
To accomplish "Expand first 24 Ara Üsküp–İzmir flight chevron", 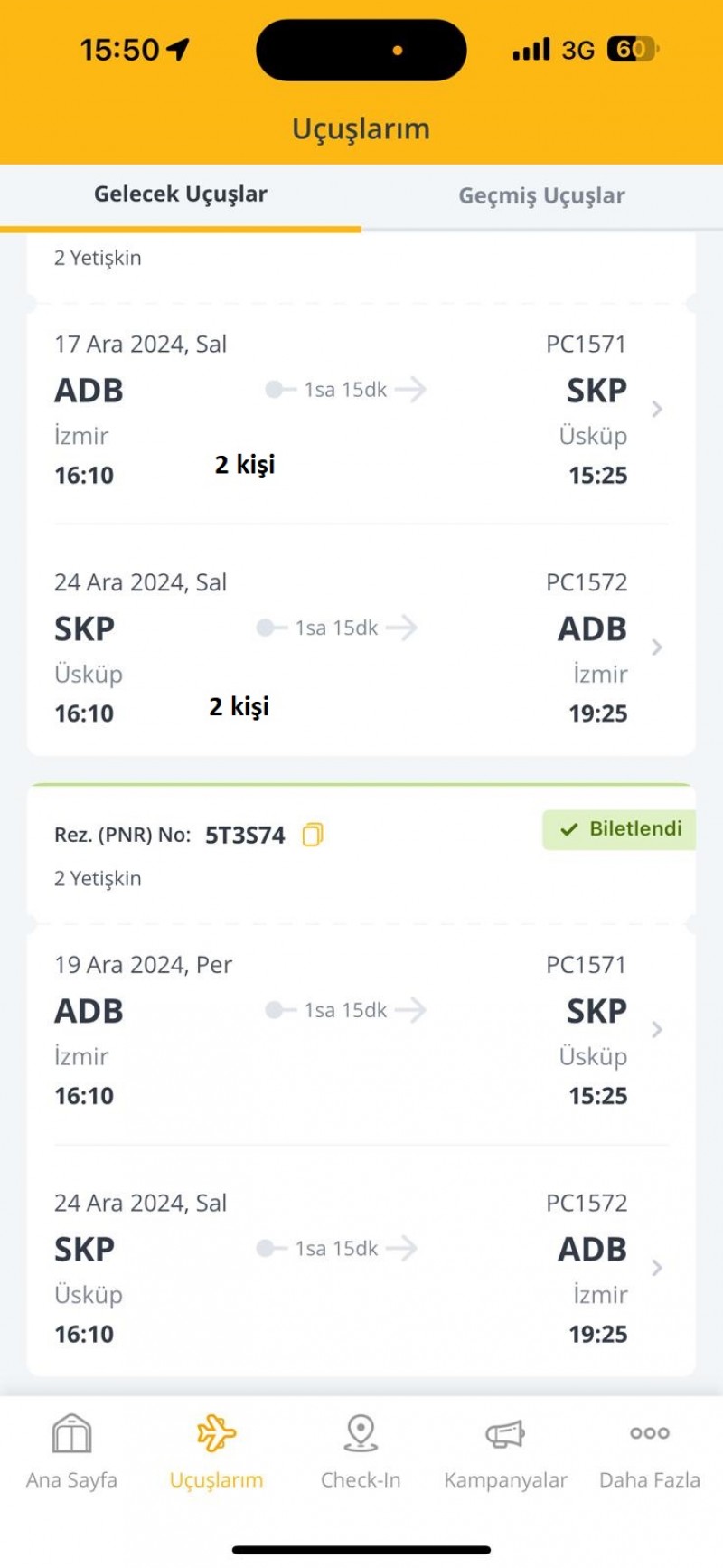I will tap(657, 647).
